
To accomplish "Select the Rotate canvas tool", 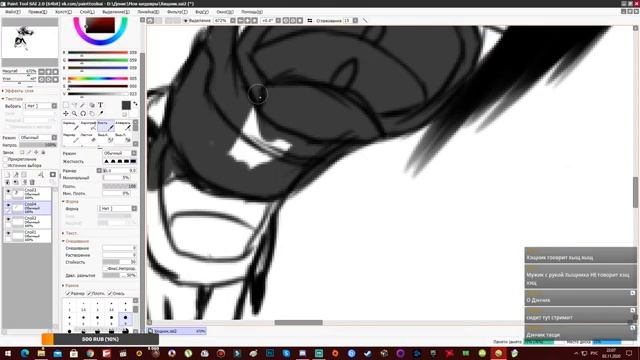I will (x=83, y=113).
